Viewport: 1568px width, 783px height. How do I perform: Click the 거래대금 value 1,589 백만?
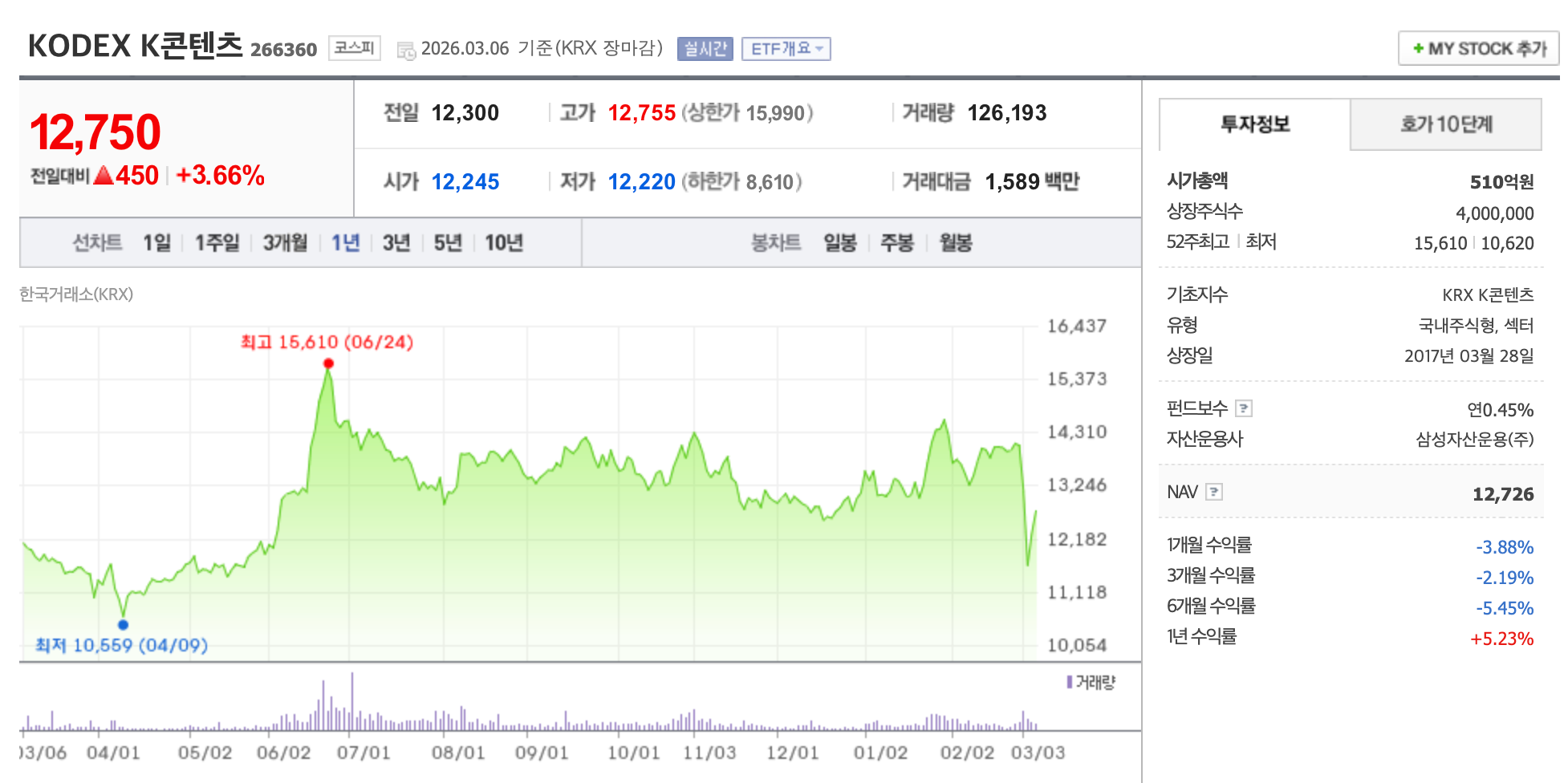(x=1032, y=182)
